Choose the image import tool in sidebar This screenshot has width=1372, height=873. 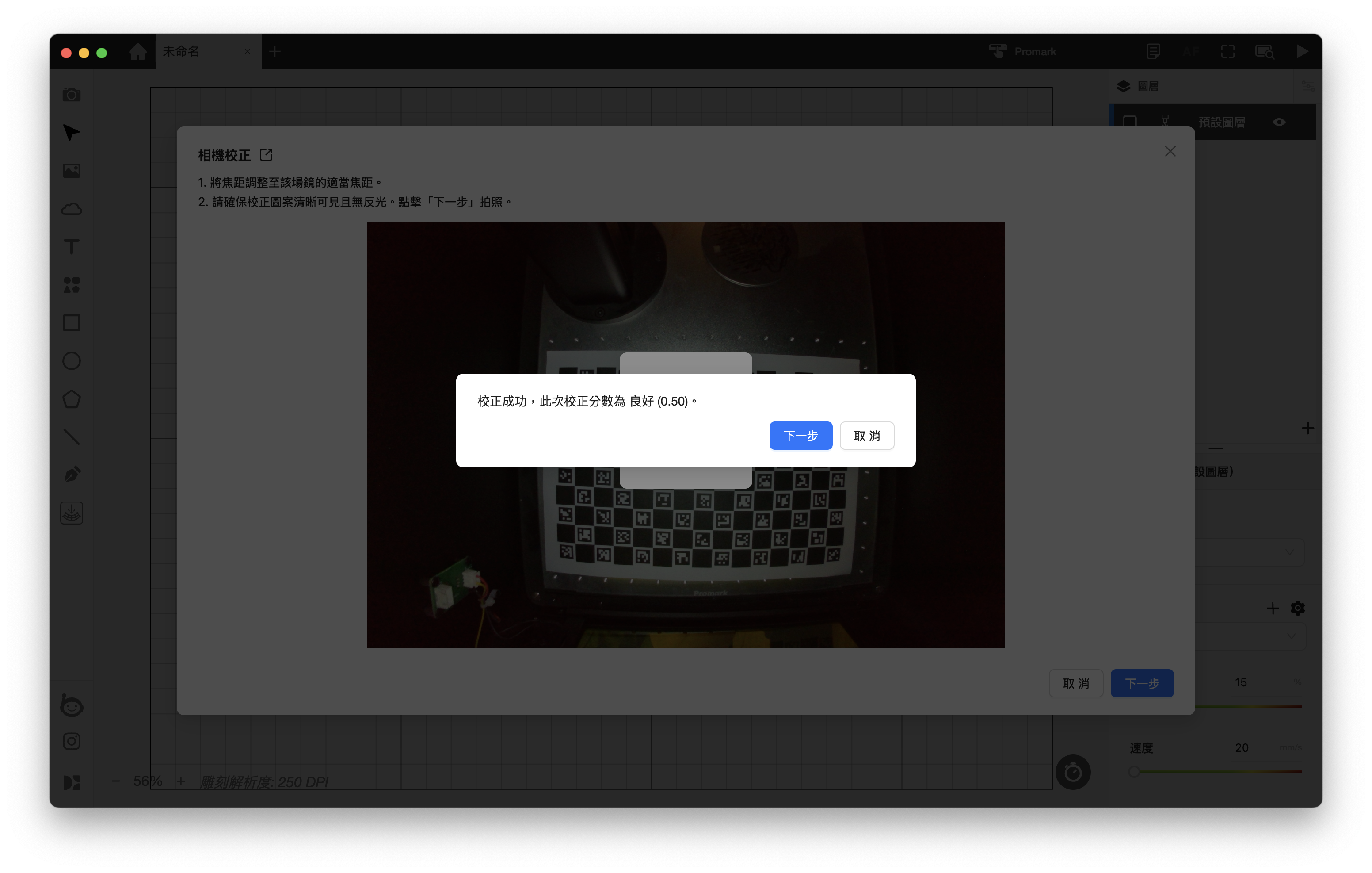coord(71,171)
